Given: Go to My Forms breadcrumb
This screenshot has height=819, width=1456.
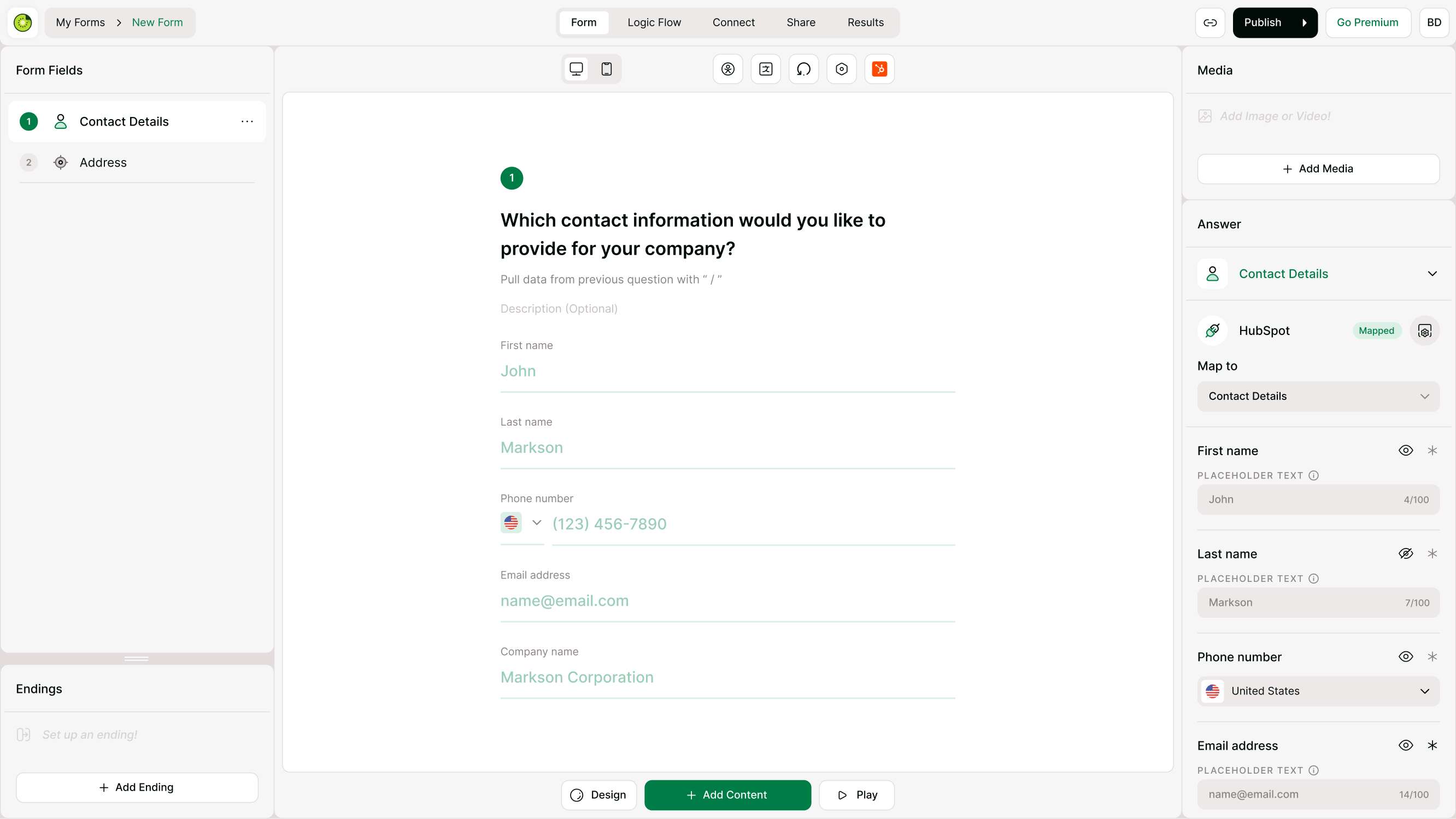Looking at the screenshot, I should coord(80,22).
